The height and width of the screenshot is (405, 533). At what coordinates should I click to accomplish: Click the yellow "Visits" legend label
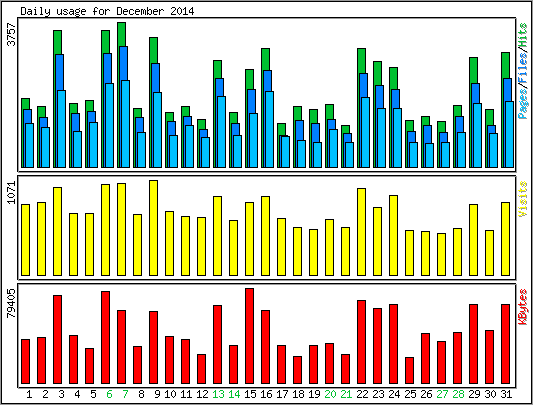pos(523,199)
